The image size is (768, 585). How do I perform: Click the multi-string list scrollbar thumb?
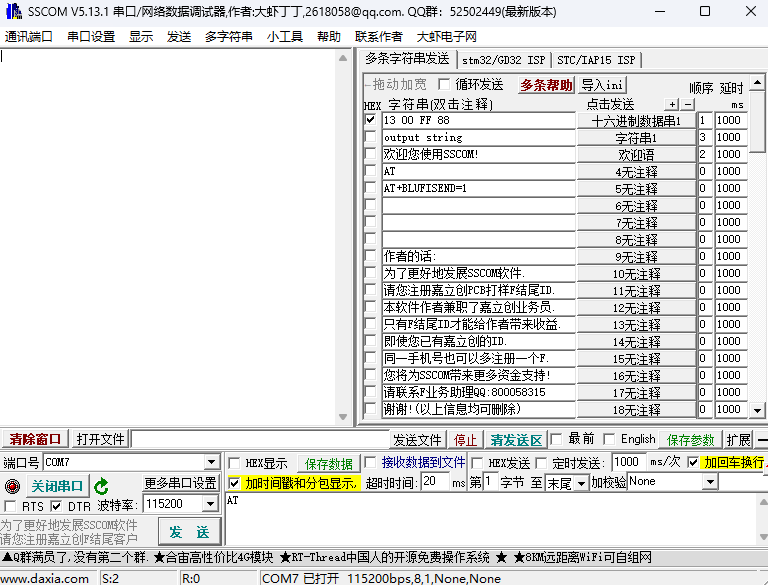[757, 122]
